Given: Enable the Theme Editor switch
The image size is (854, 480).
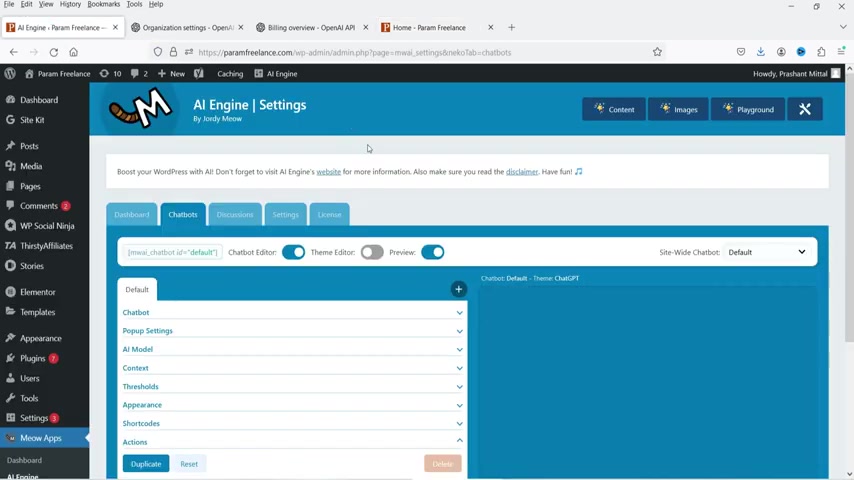Looking at the screenshot, I should 372,252.
